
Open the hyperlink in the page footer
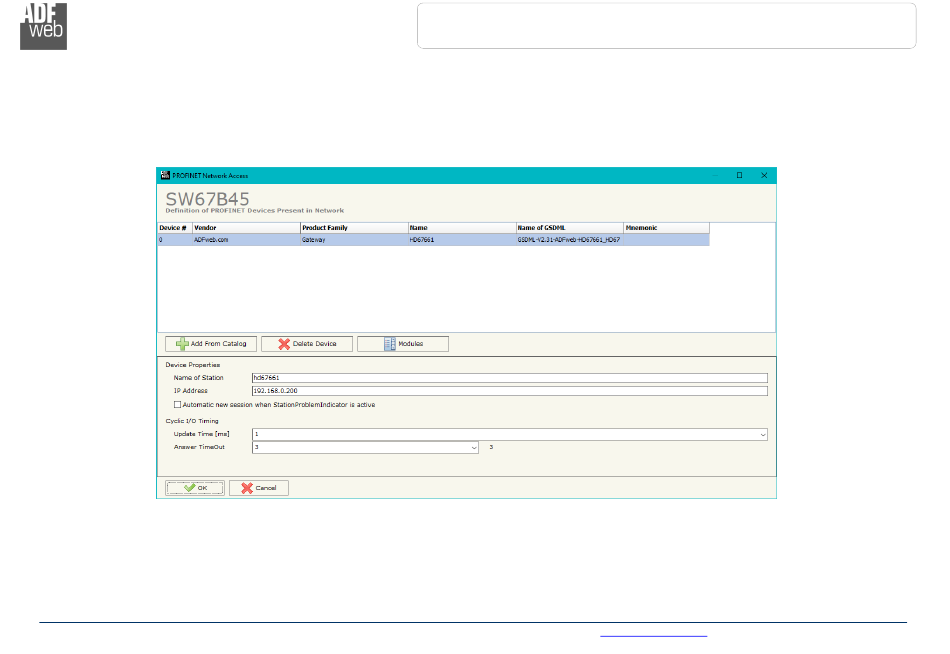click(654, 634)
